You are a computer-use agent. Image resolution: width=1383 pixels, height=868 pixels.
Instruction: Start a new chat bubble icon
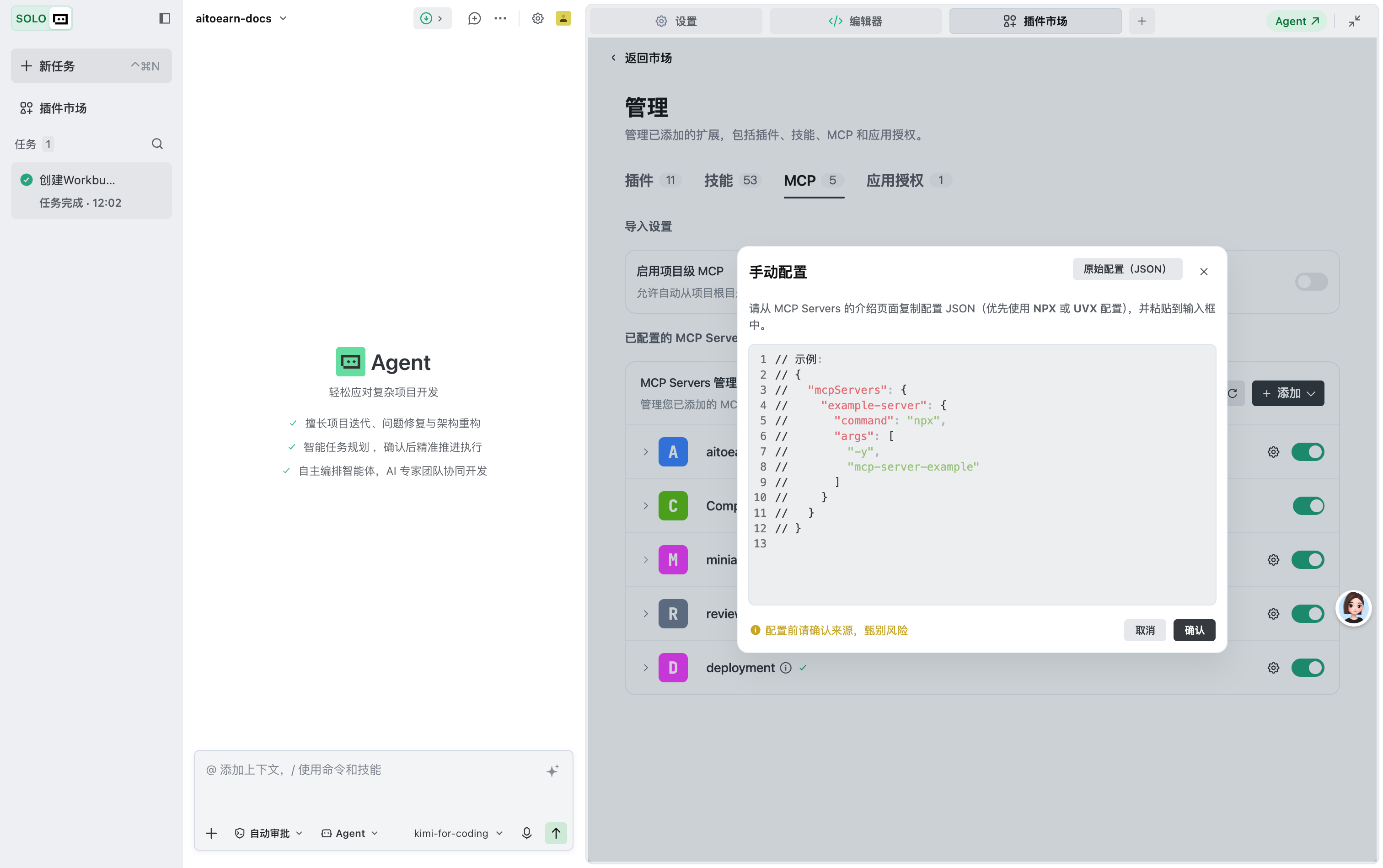coord(474,18)
